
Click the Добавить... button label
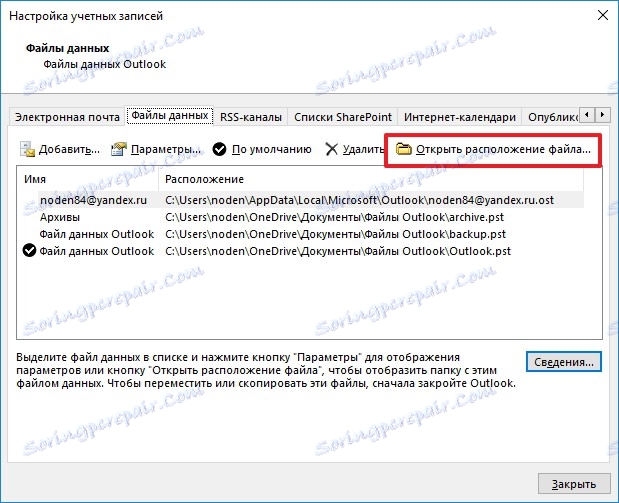[x=69, y=150]
